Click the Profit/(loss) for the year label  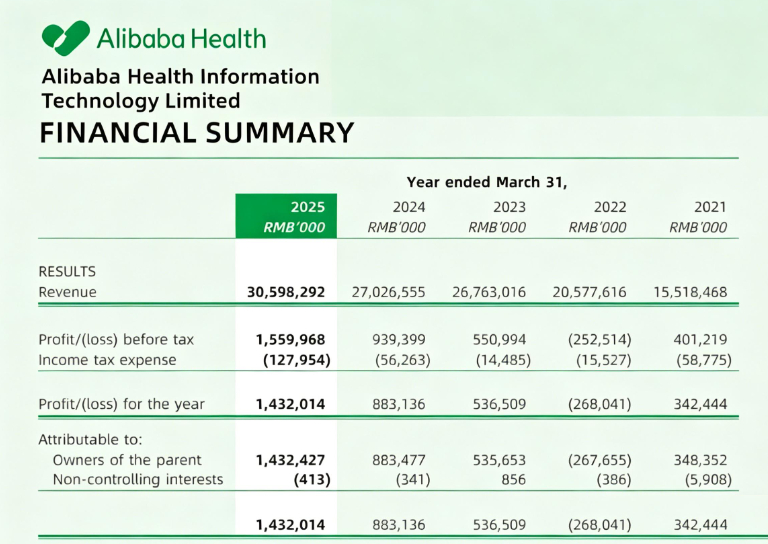pyautogui.click(x=121, y=404)
